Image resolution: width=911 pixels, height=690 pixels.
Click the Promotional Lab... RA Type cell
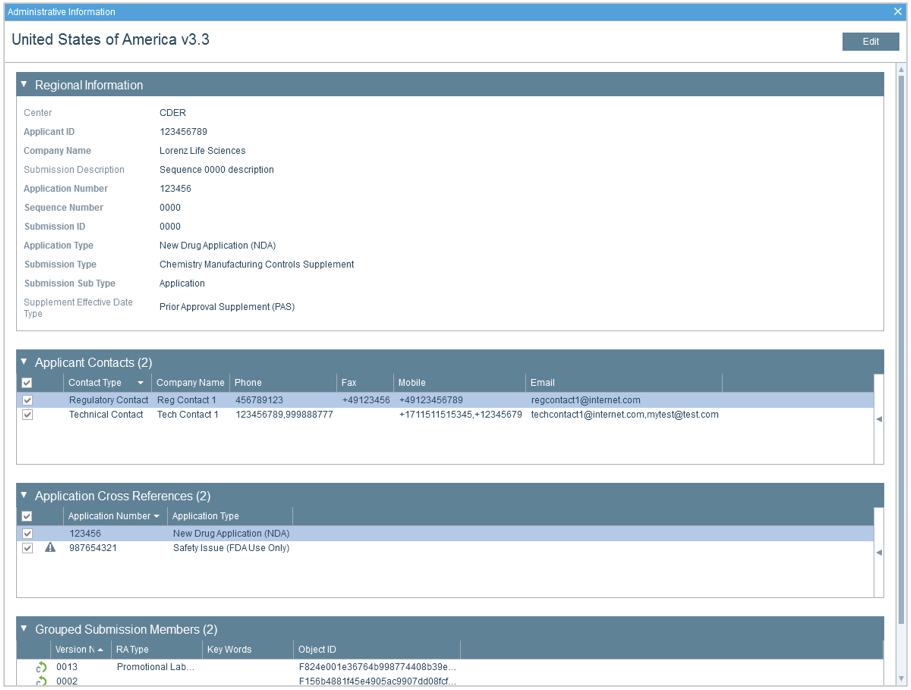pos(156,667)
